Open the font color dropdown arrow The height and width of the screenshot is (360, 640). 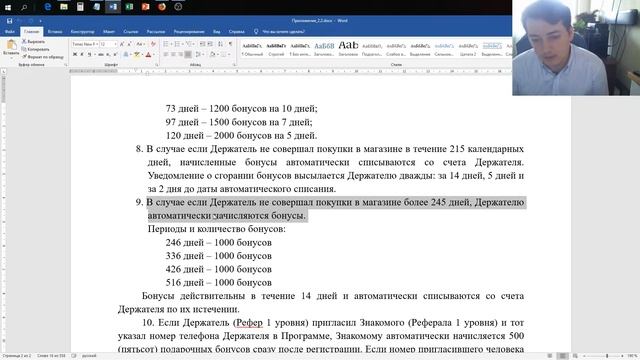154,54
